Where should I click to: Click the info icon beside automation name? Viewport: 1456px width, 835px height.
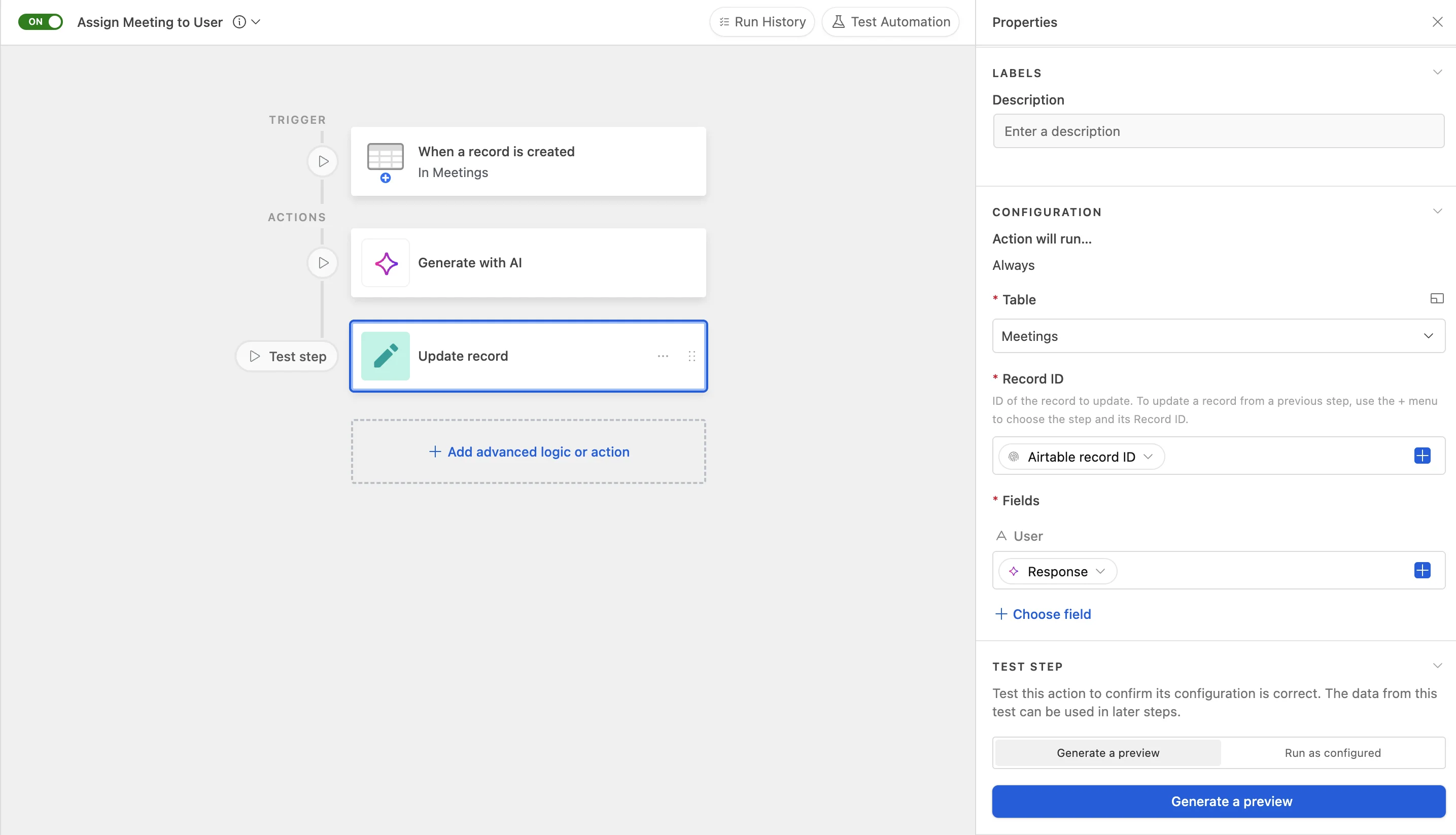point(239,22)
